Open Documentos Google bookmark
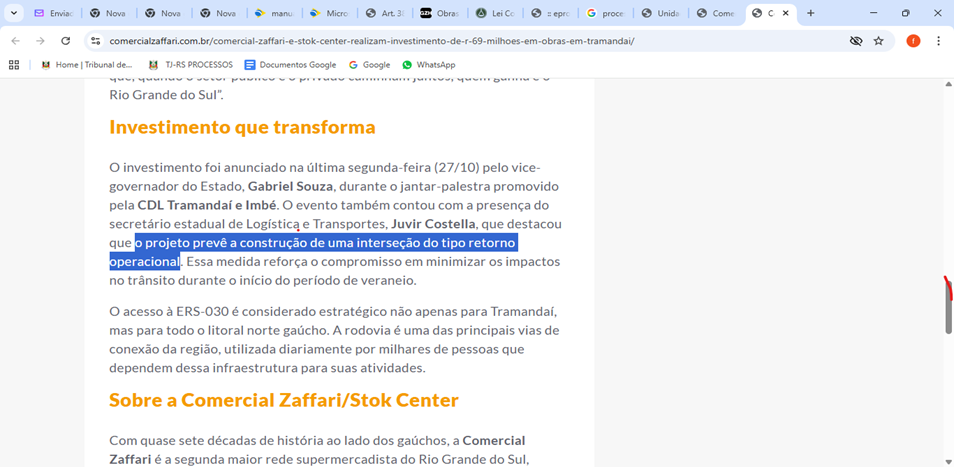 pyautogui.click(x=290, y=64)
